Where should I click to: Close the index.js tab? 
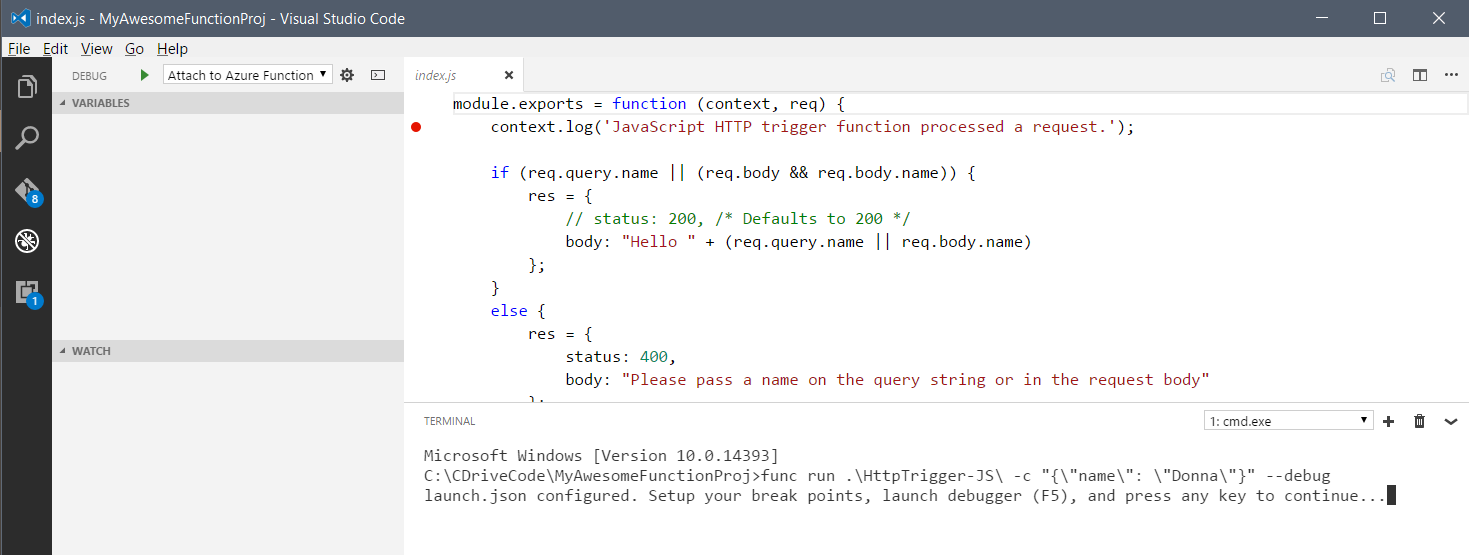(x=508, y=75)
